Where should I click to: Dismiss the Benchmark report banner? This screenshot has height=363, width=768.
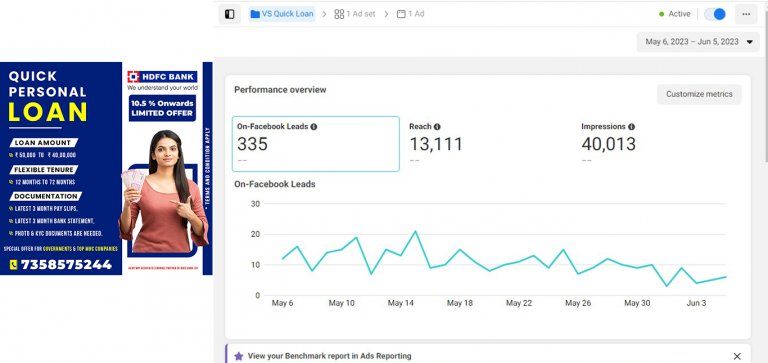pyautogui.click(x=737, y=356)
